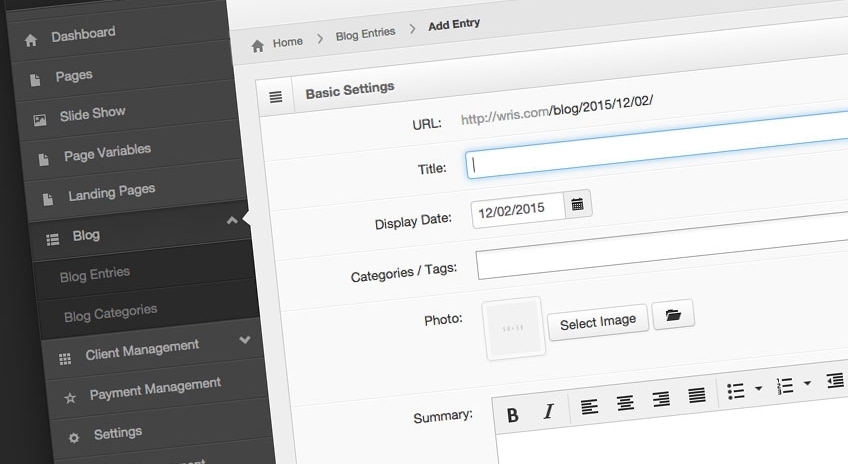Go to Blog Entries breadcrumb link
Viewport: 848px width, 464px height.
point(365,33)
